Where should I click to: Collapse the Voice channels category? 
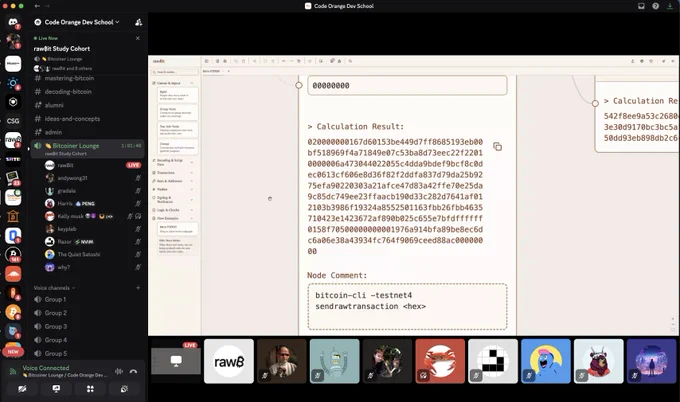point(54,288)
